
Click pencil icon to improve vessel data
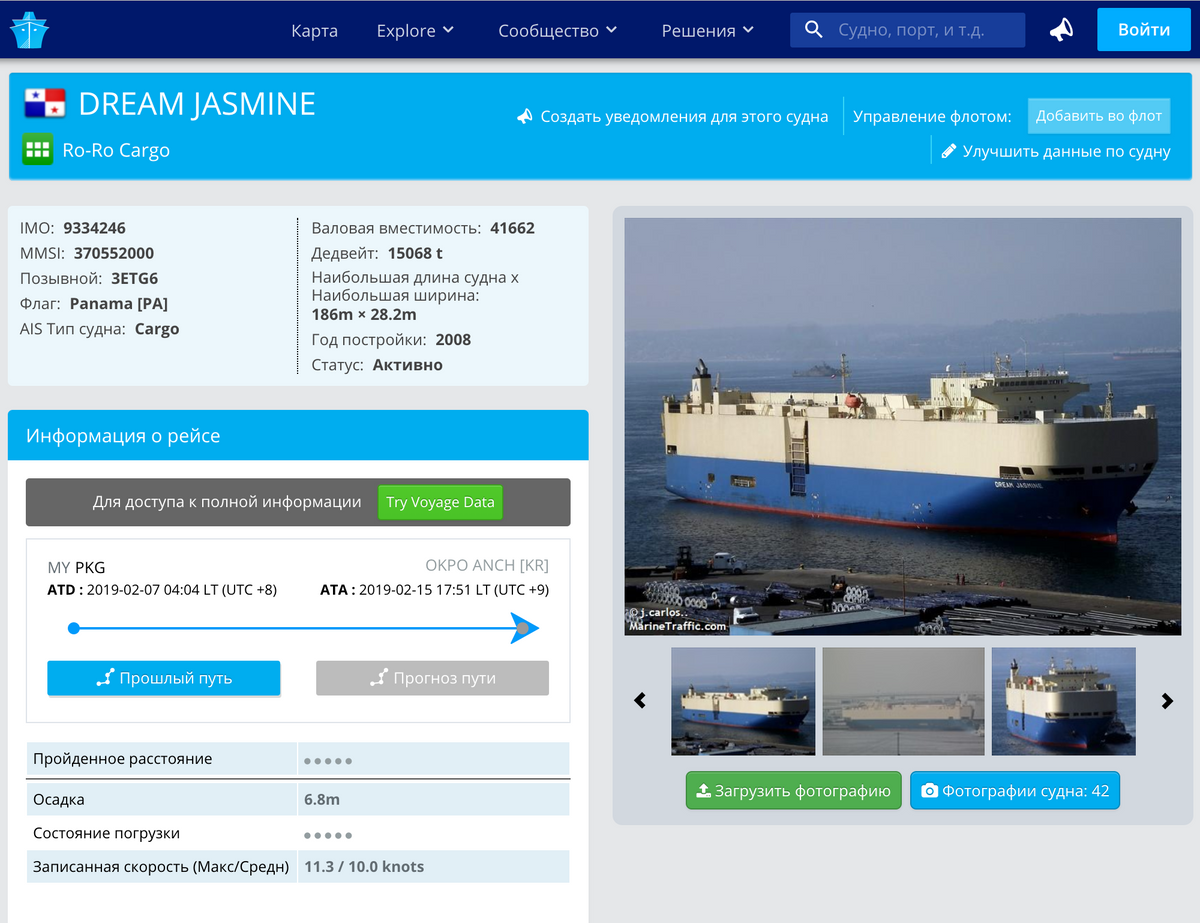949,152
